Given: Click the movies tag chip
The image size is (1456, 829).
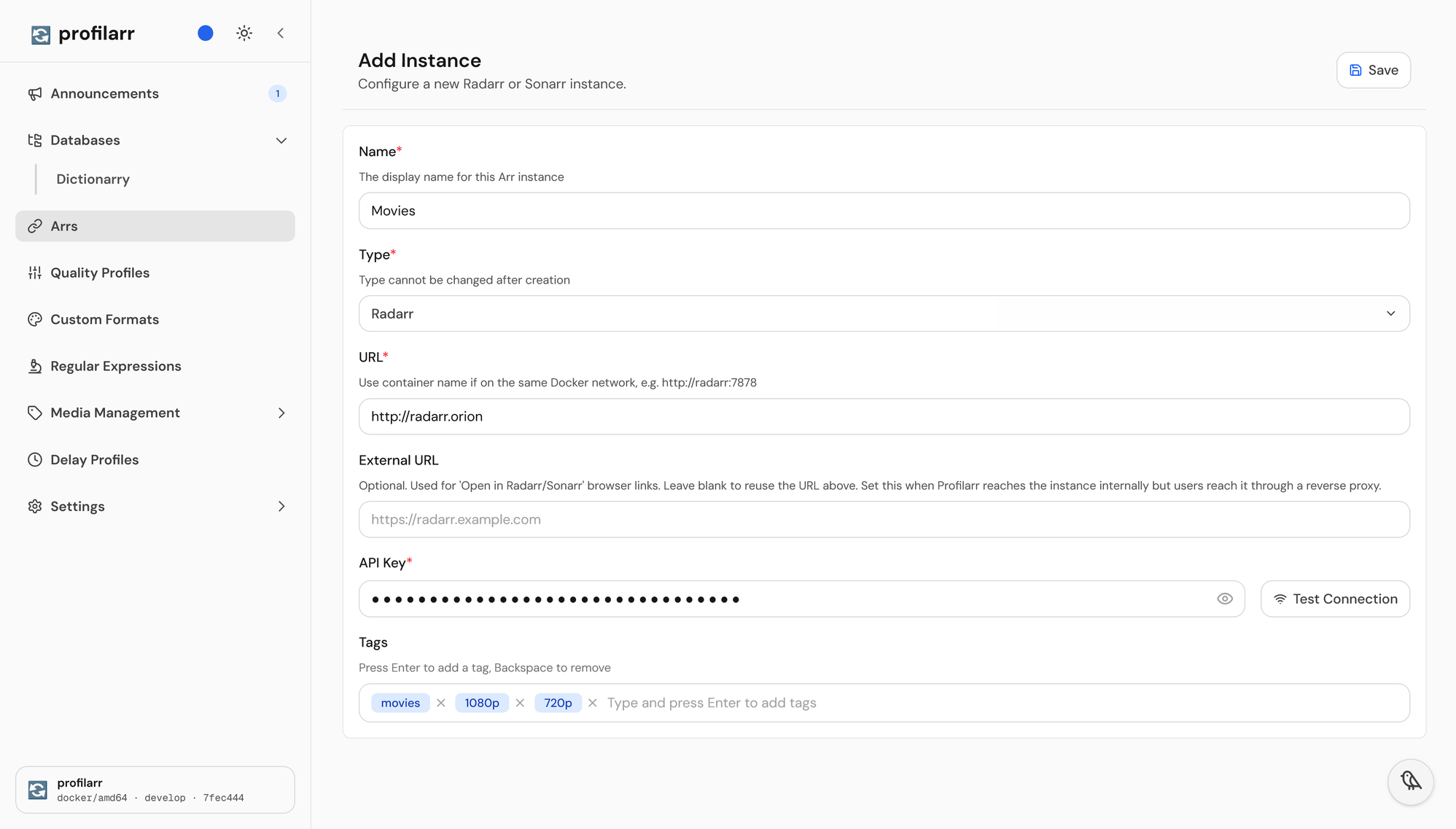Looking at the screenshot, I should tap(400, 703).
